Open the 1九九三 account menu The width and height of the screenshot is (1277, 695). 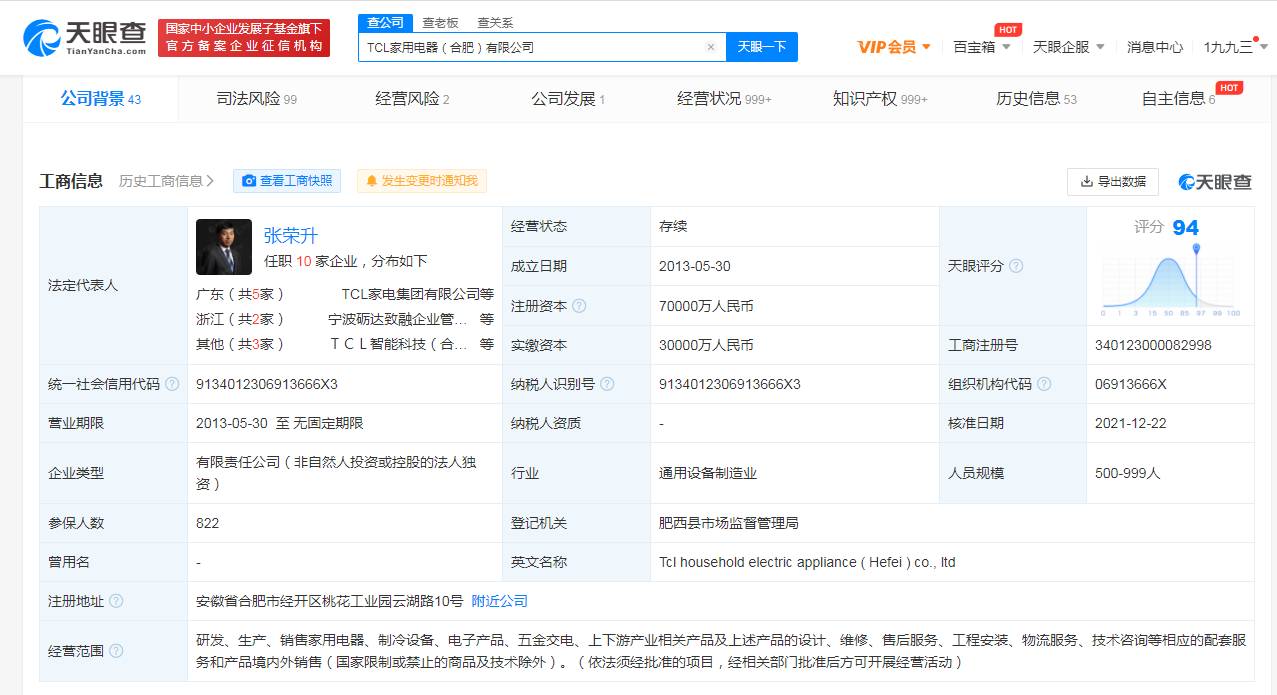tap(1235, 47)
